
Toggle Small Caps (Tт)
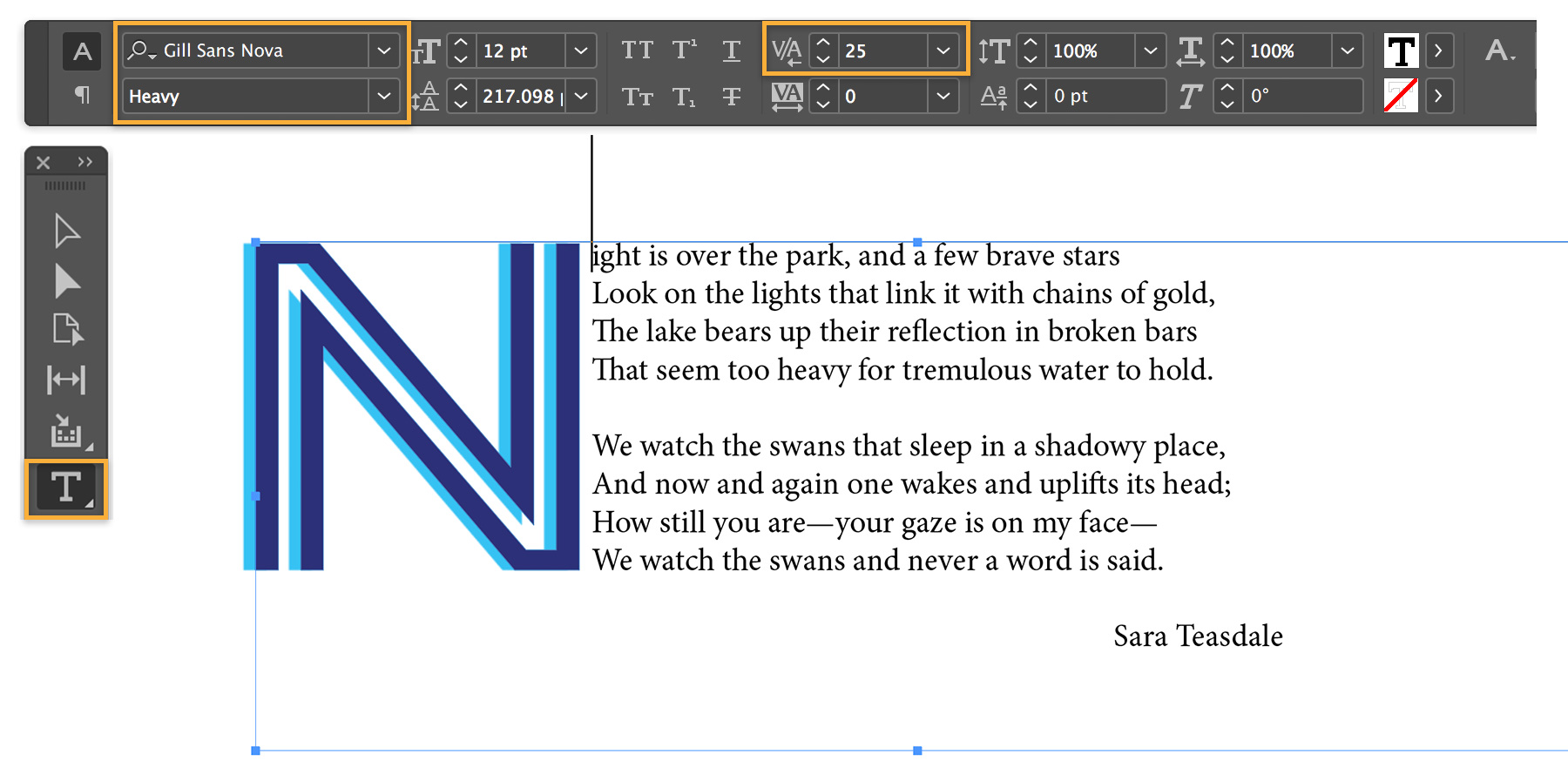click(638, 96)
